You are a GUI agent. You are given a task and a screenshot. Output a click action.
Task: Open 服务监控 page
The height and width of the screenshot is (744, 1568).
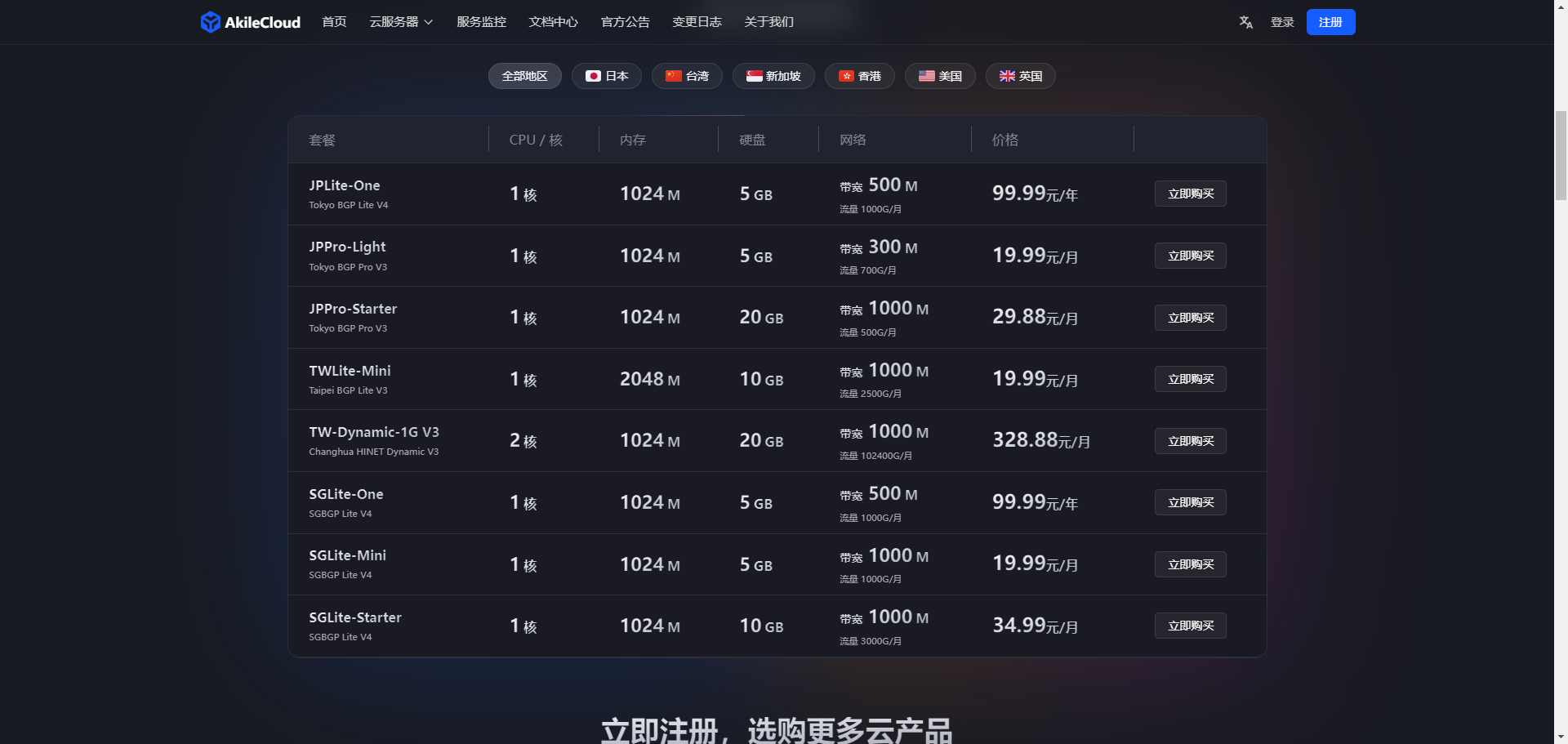coord(481,22)
